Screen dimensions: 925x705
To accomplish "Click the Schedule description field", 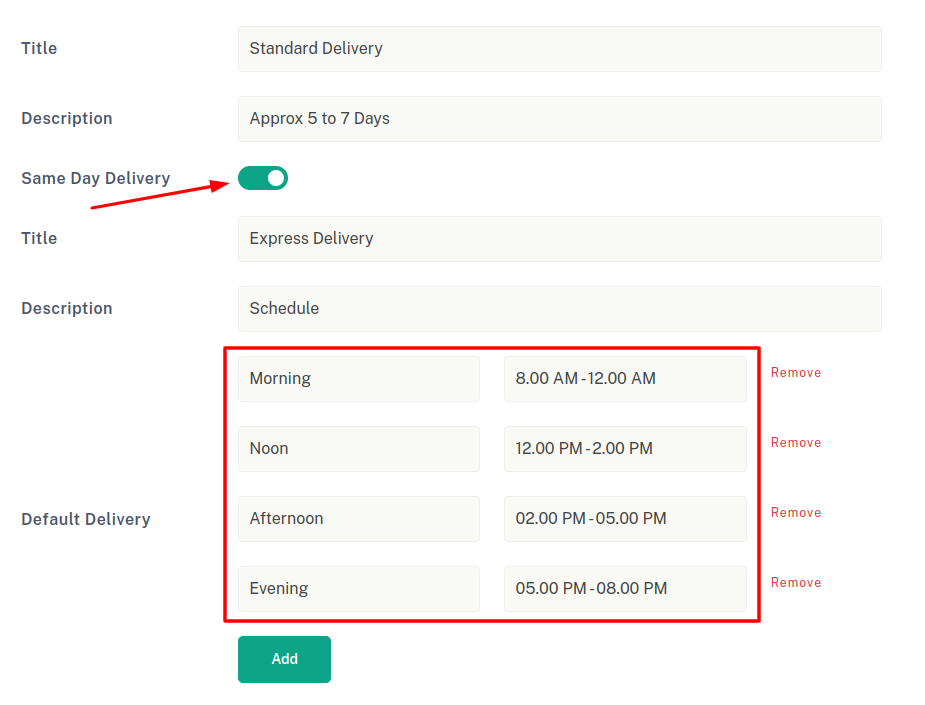I will (559, 309).
